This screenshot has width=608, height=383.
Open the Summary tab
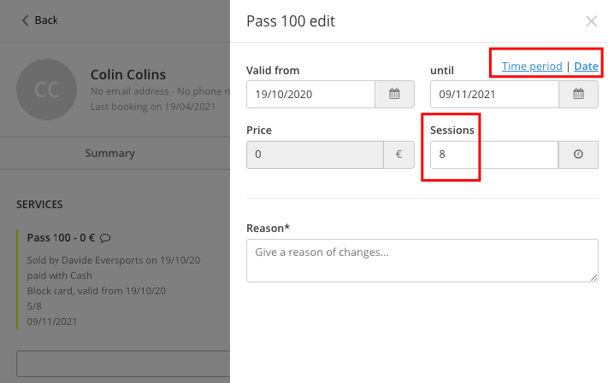click(110, 153)
